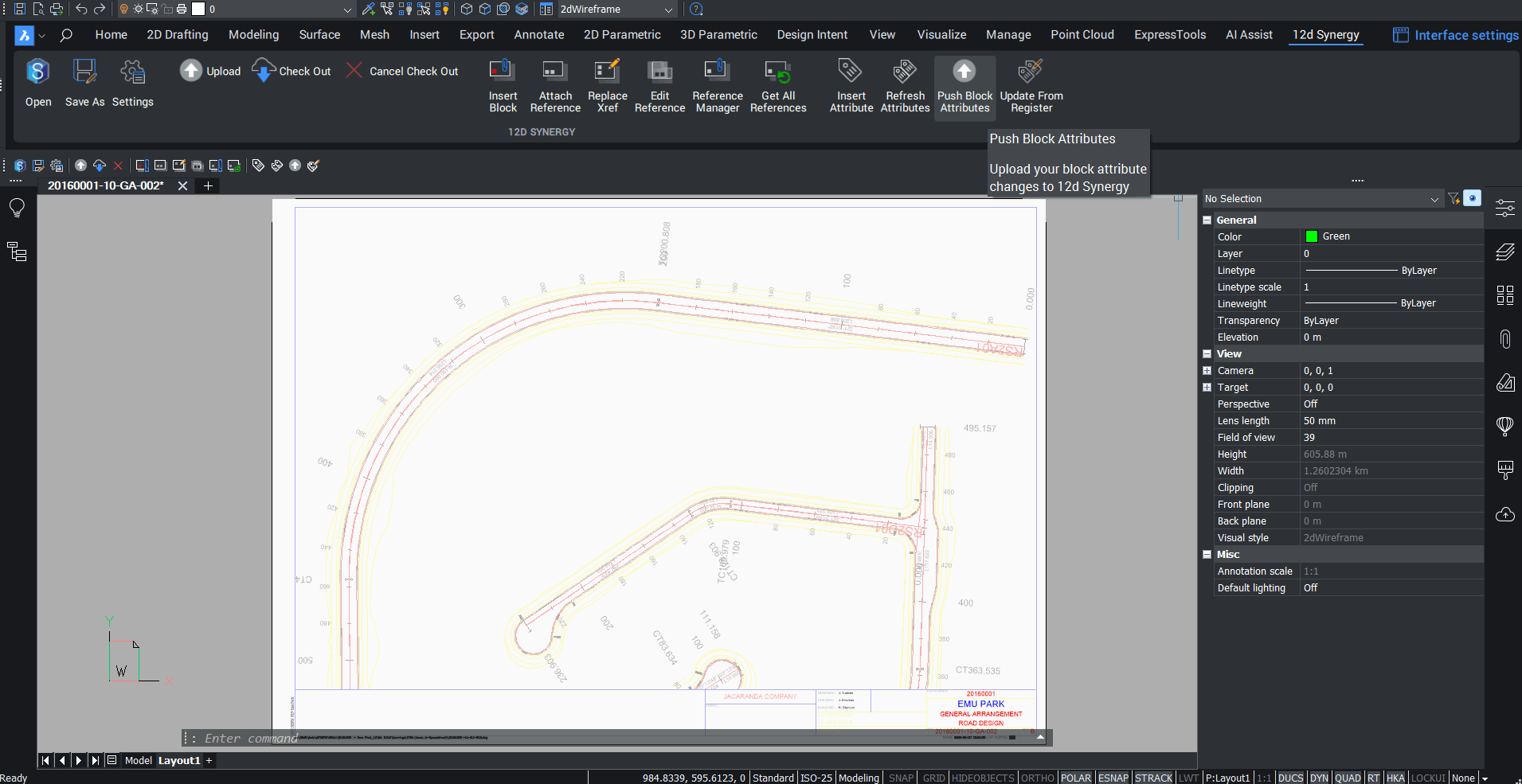
Task: Toggle SNAP in status bar
Action: [x=902, y=778]
